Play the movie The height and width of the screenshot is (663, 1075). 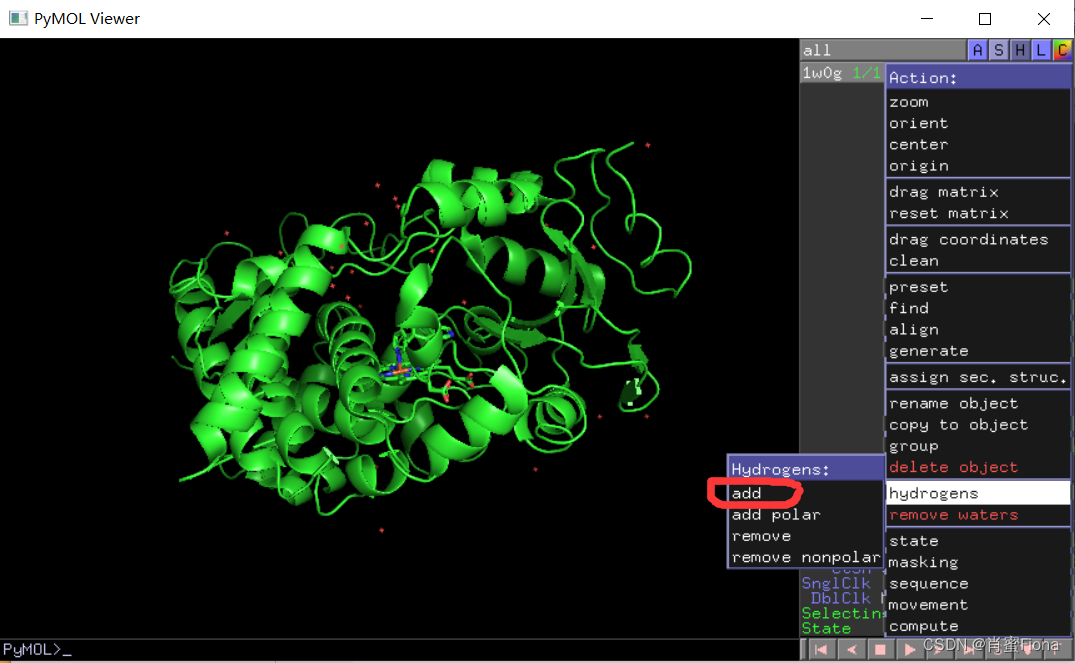pyautogui.click(x=909, y=649)
